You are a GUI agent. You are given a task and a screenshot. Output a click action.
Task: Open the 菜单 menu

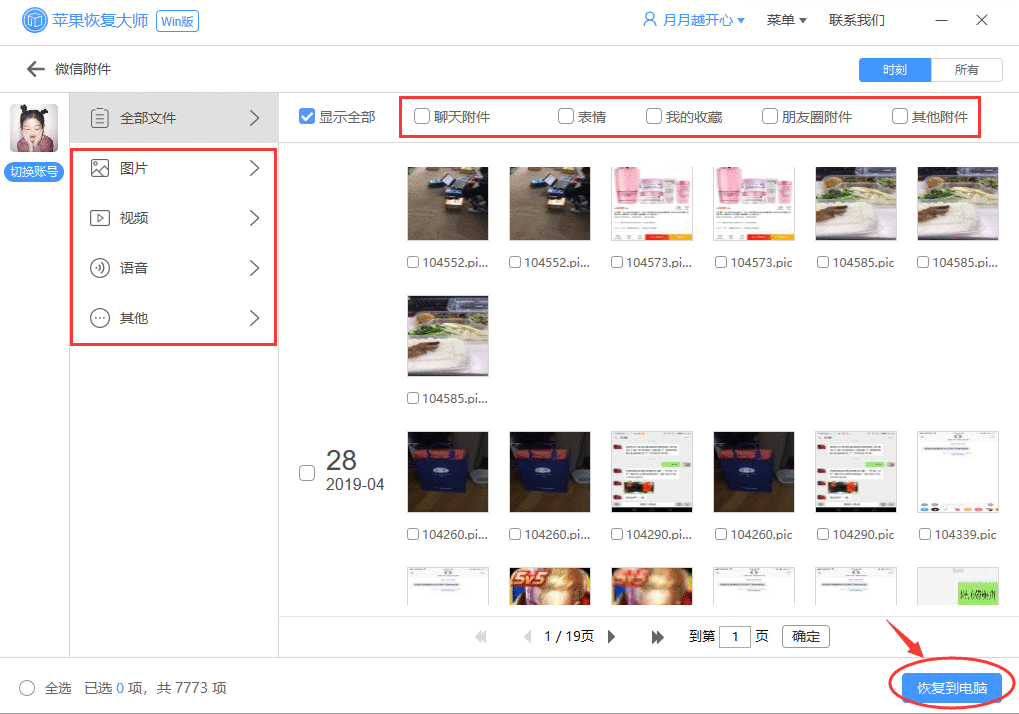[786, 19]
